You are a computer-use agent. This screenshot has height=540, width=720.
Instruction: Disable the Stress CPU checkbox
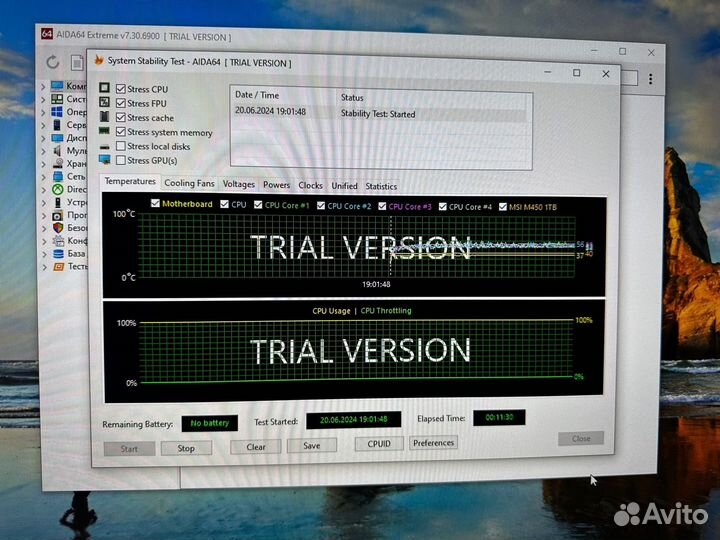tap(121, 89)
